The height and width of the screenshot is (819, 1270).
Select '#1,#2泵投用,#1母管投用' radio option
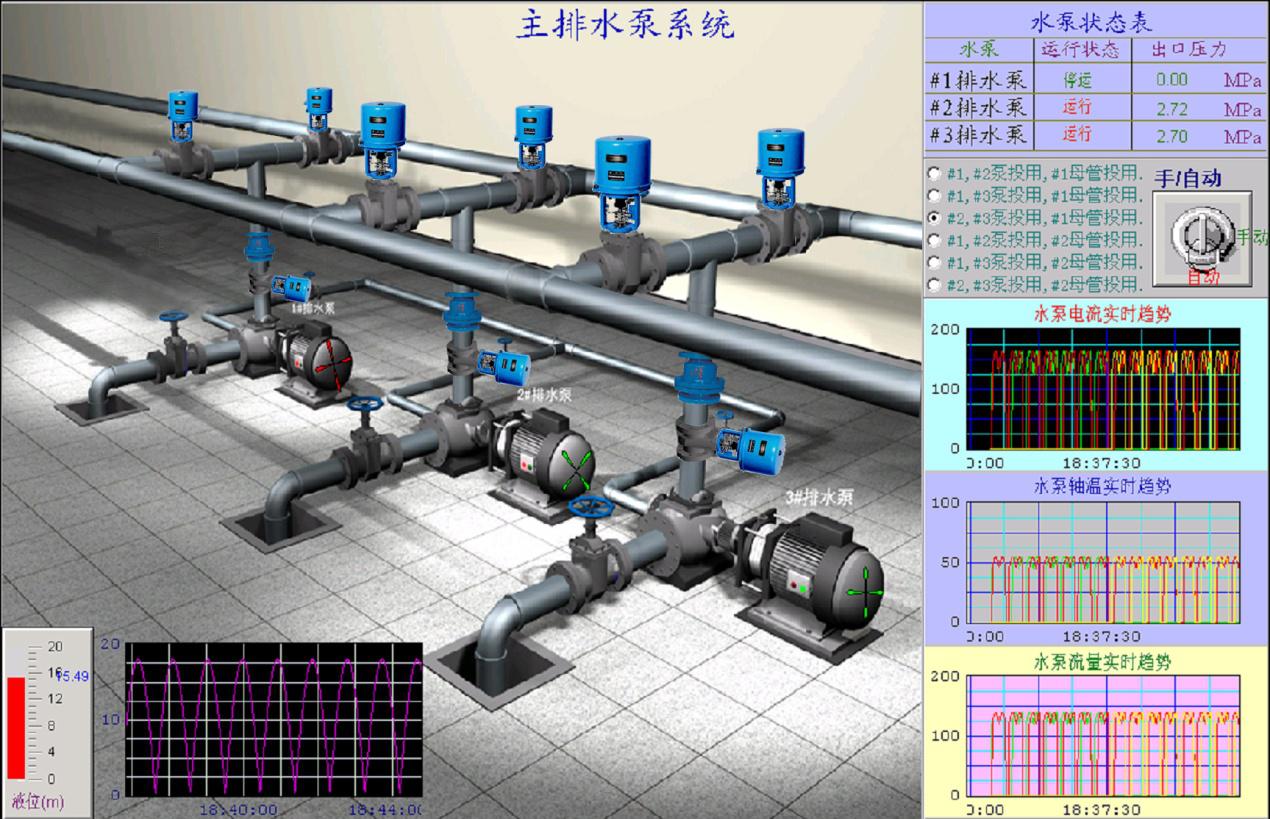point(935,171)
